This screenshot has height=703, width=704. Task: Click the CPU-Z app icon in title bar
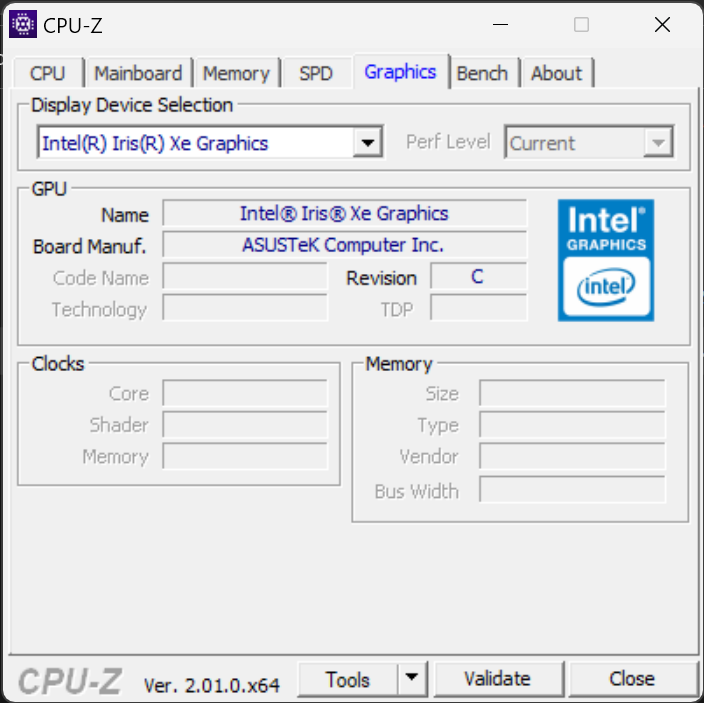click(23, 24)
